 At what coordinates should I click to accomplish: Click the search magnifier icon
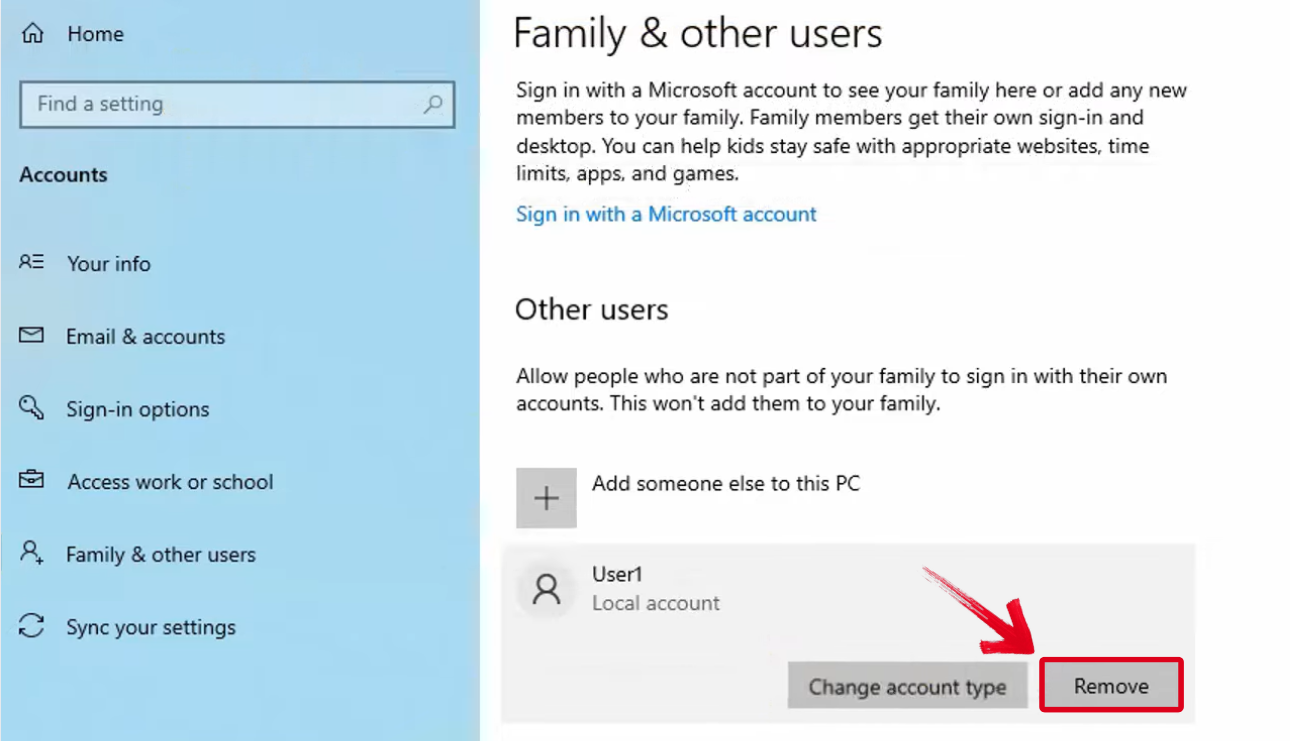pyautogui.click(x=433, y=104)
